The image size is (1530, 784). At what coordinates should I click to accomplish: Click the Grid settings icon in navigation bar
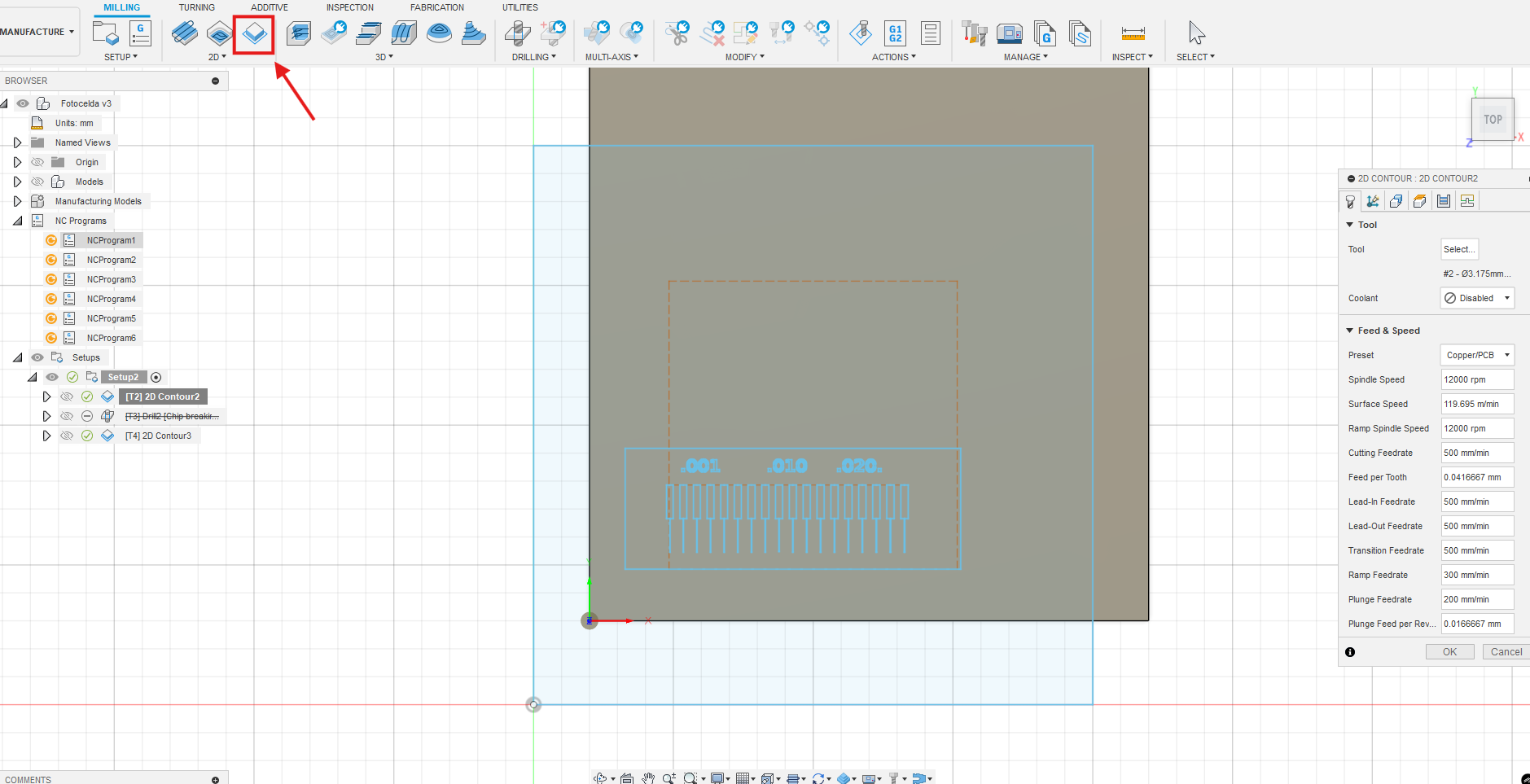[742, 778]
